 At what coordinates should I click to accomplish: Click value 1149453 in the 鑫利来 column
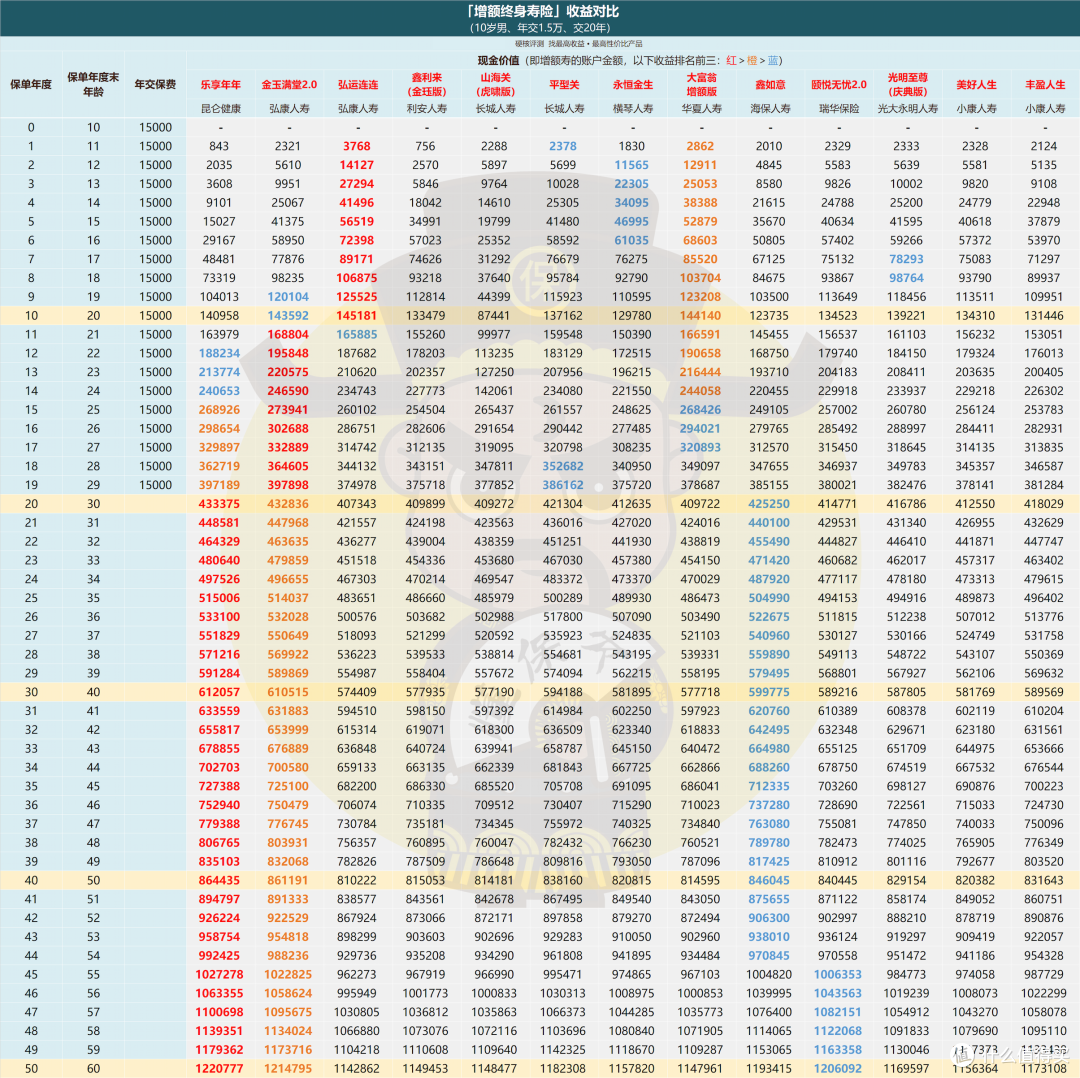[426, 1069]
